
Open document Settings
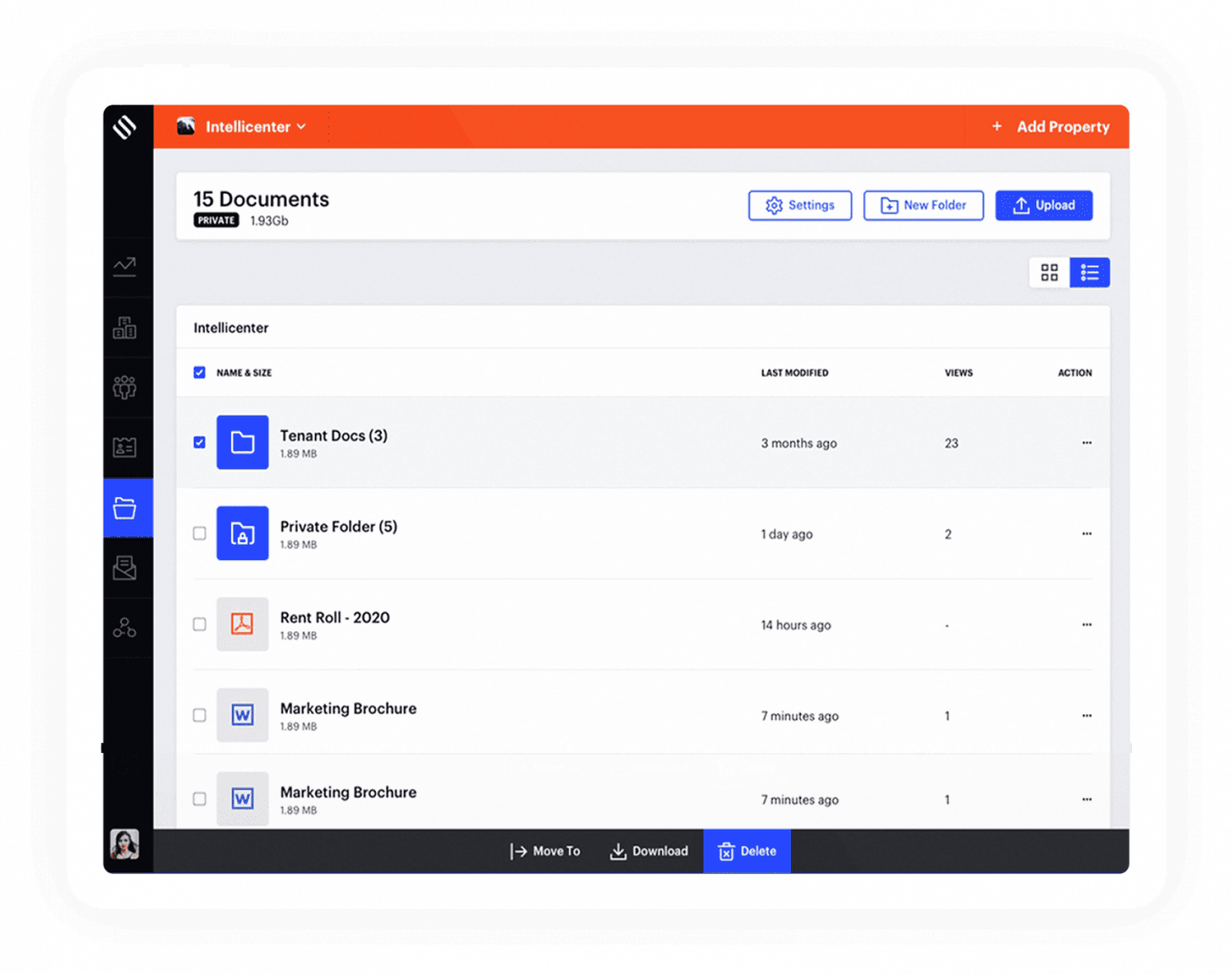click(x=800, y=206)
